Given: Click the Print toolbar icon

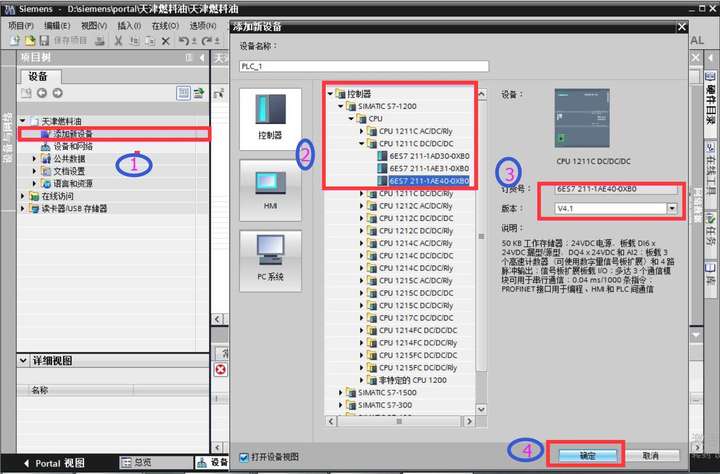Looking at the screenshot, I should coord(100,41).
